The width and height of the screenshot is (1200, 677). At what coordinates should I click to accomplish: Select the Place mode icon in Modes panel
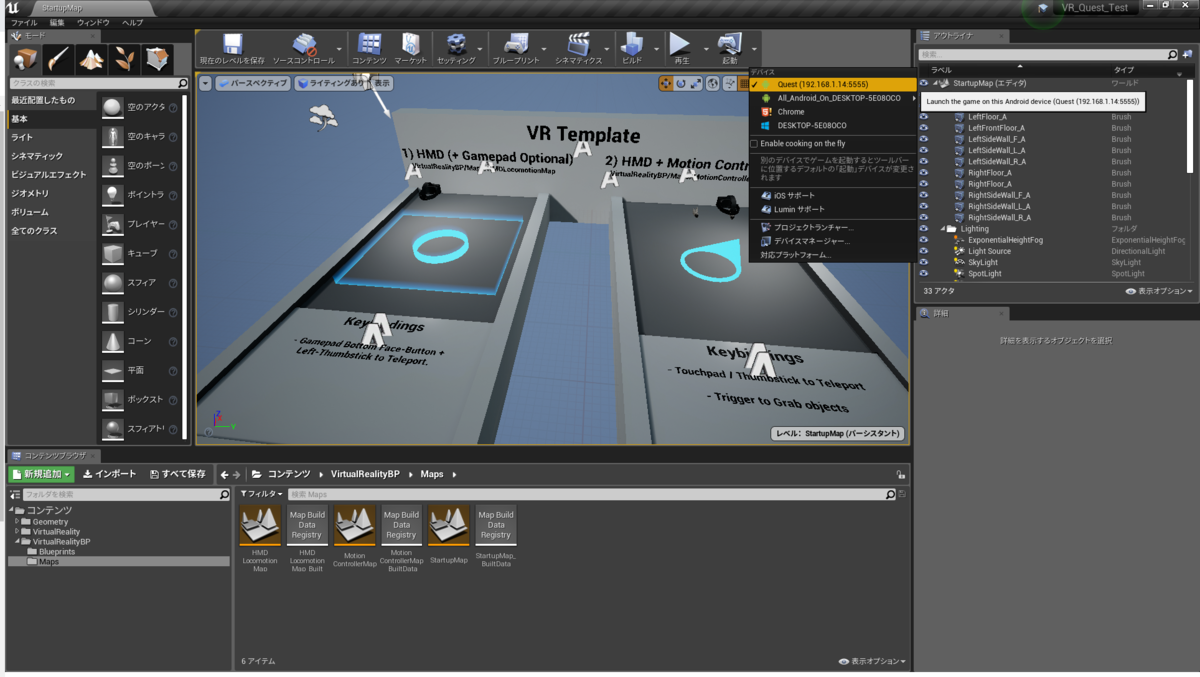coord(25,59)
